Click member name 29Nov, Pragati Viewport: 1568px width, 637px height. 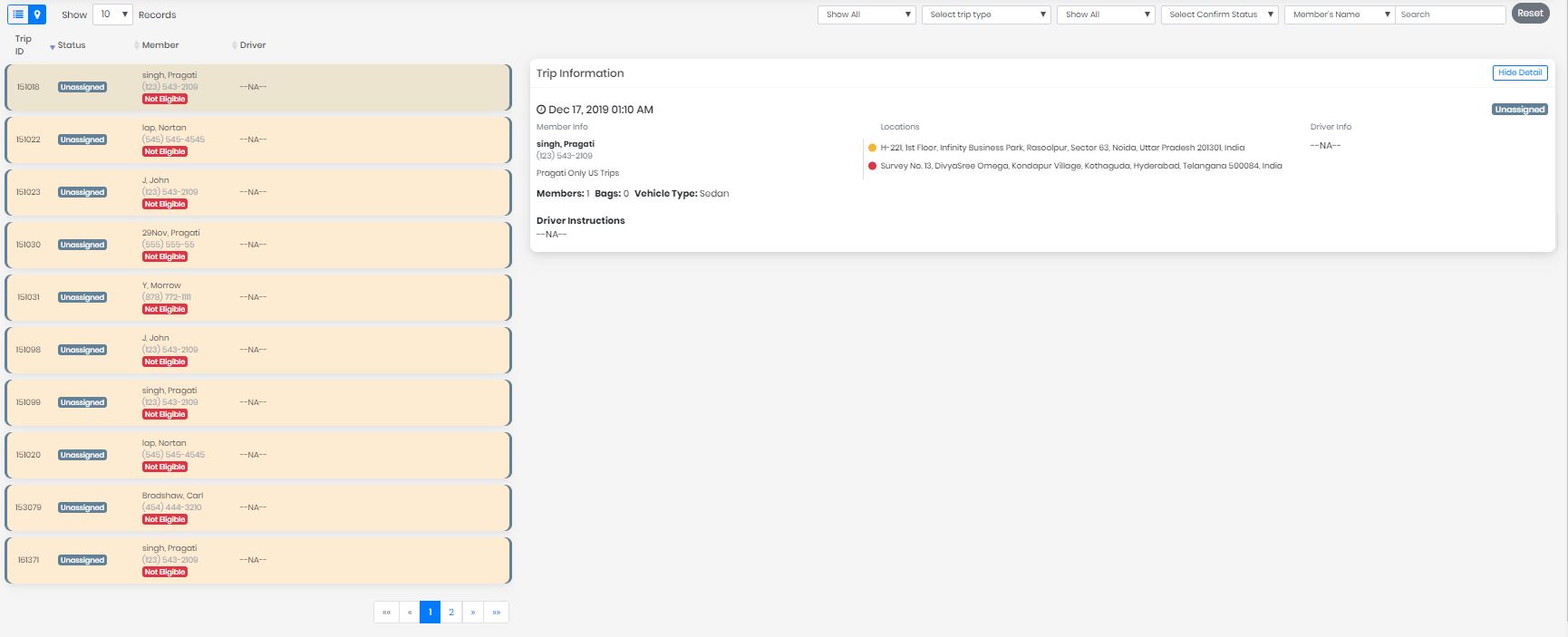pos(170,233)
